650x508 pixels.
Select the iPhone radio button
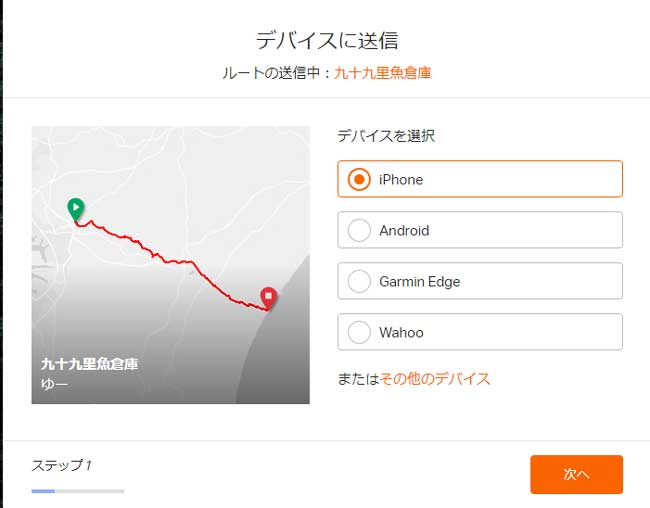(359, 179)
